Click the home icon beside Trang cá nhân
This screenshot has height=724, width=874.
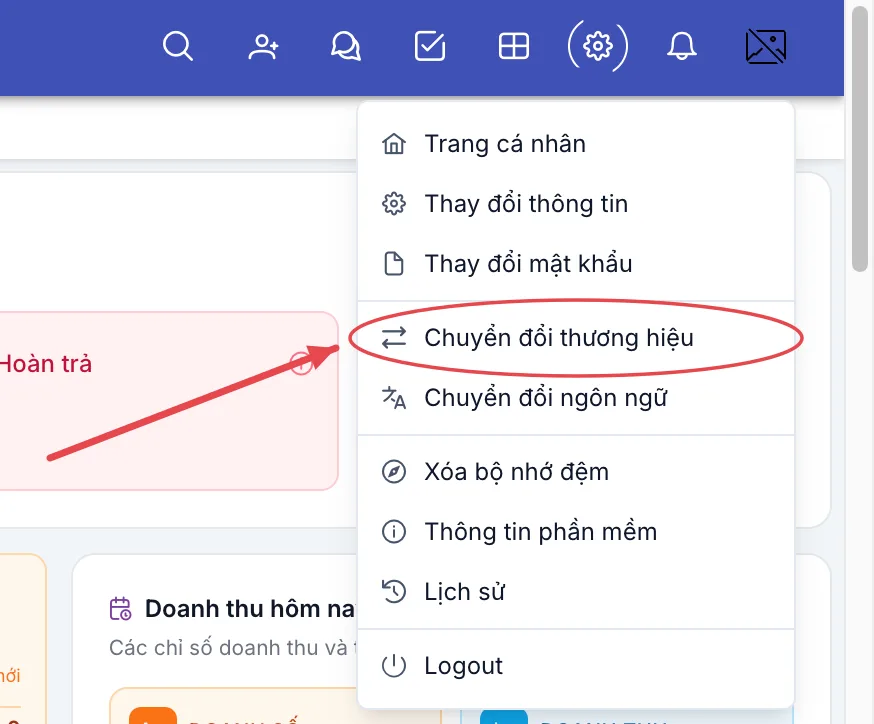pyautogui.click(x=394, y=144)
